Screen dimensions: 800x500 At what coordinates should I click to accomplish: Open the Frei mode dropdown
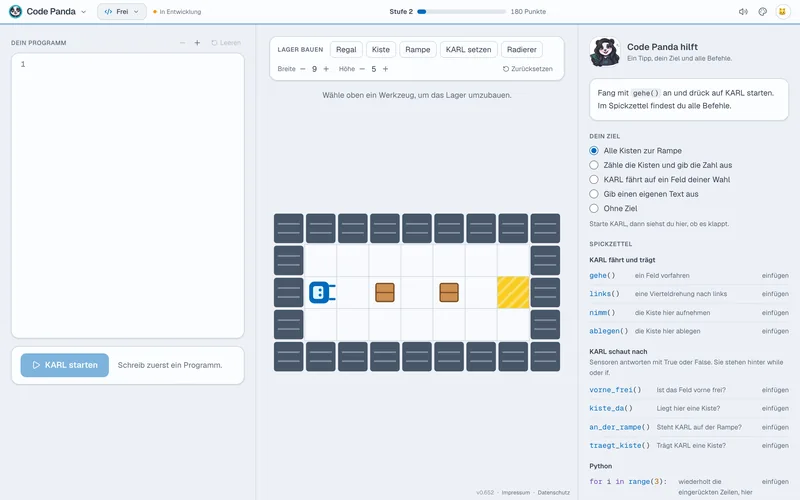coord(121,12)
